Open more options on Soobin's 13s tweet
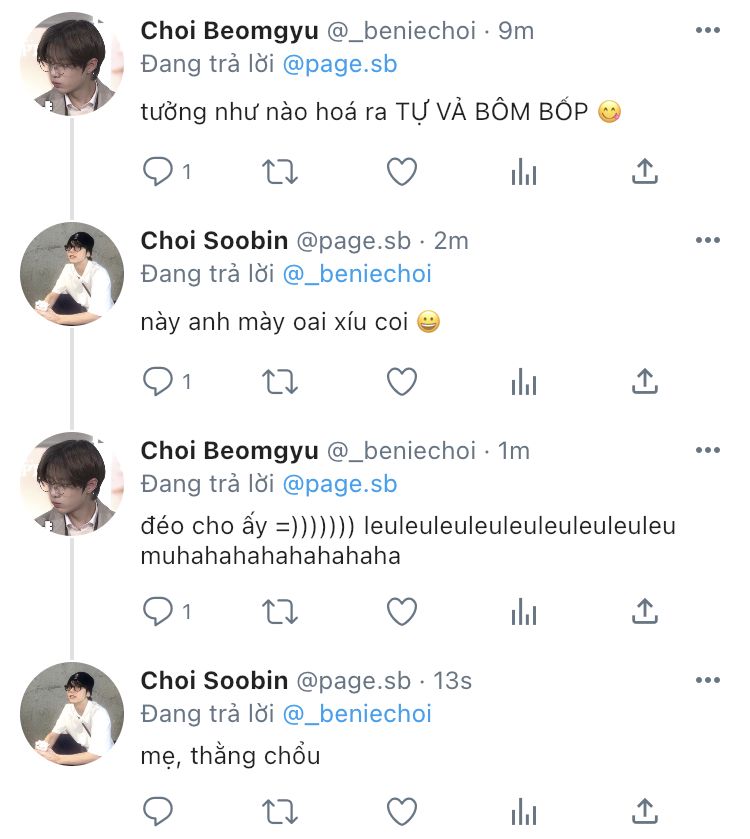The image size is (750, 839). click(707, 681)
